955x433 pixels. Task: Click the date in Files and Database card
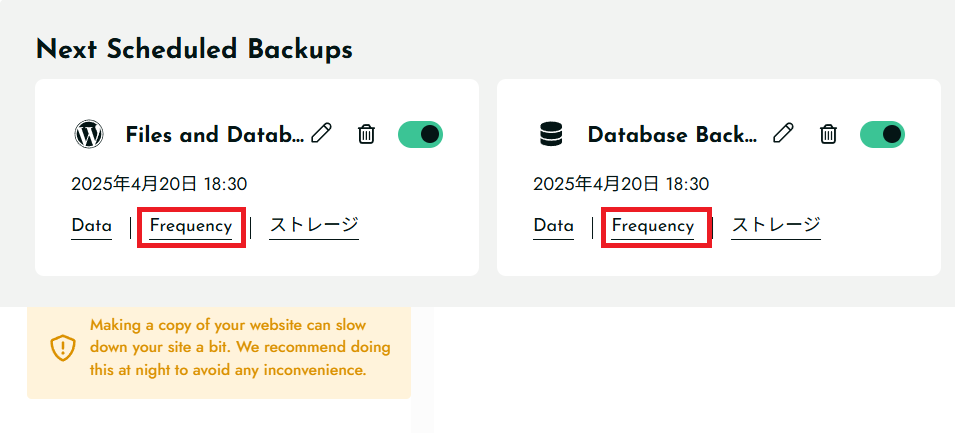[x=159, y=184]
